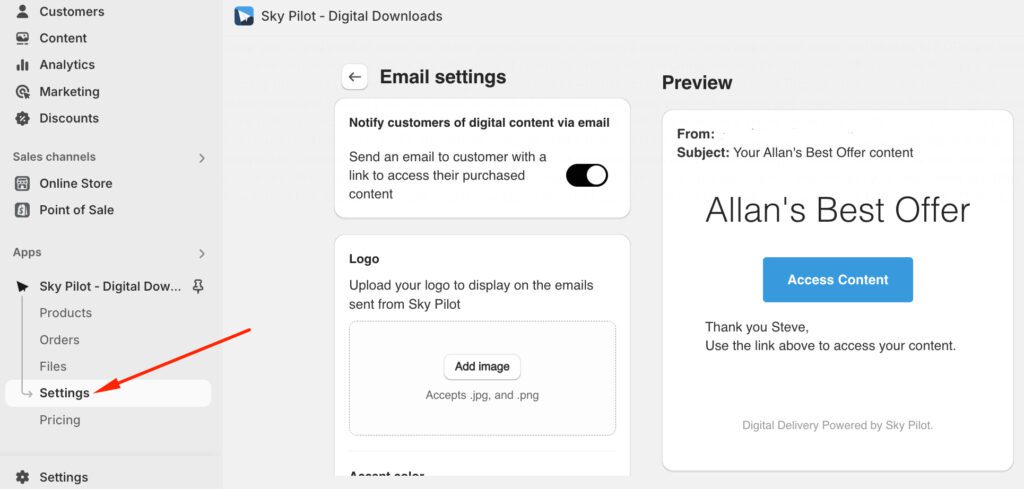
Task: Expand the Sales channels chevron
Action: [201, 157]
